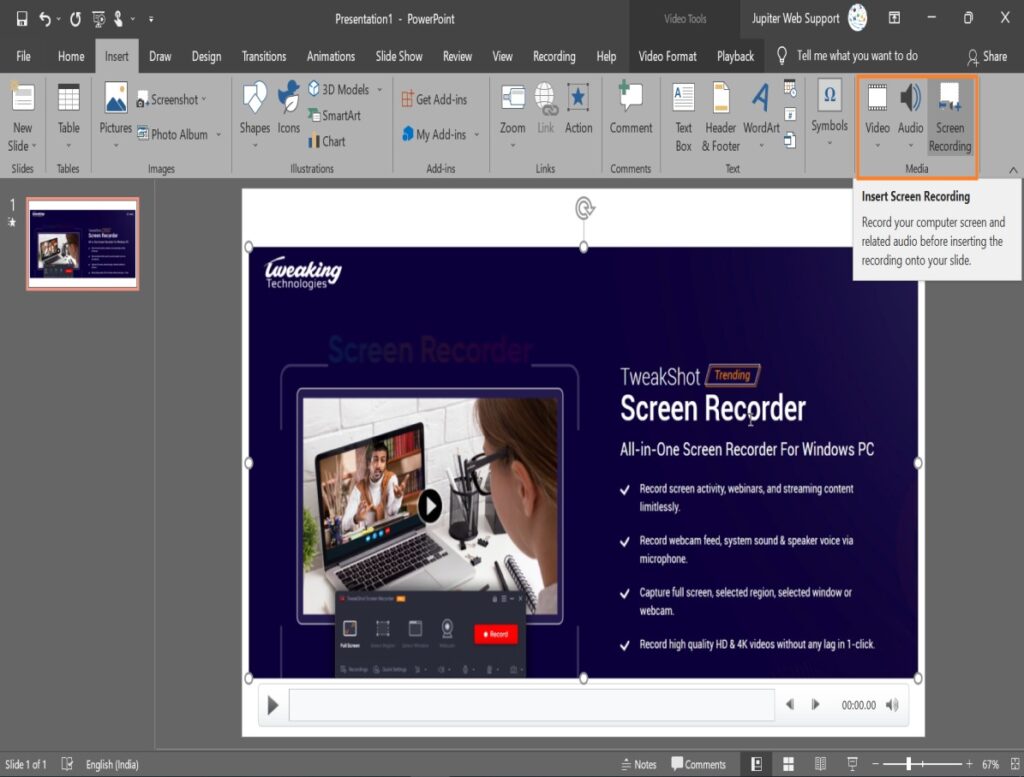Insert a SmartArt graphic
This screenshot has height=777, width=1024.
click(x=334, y=116)
